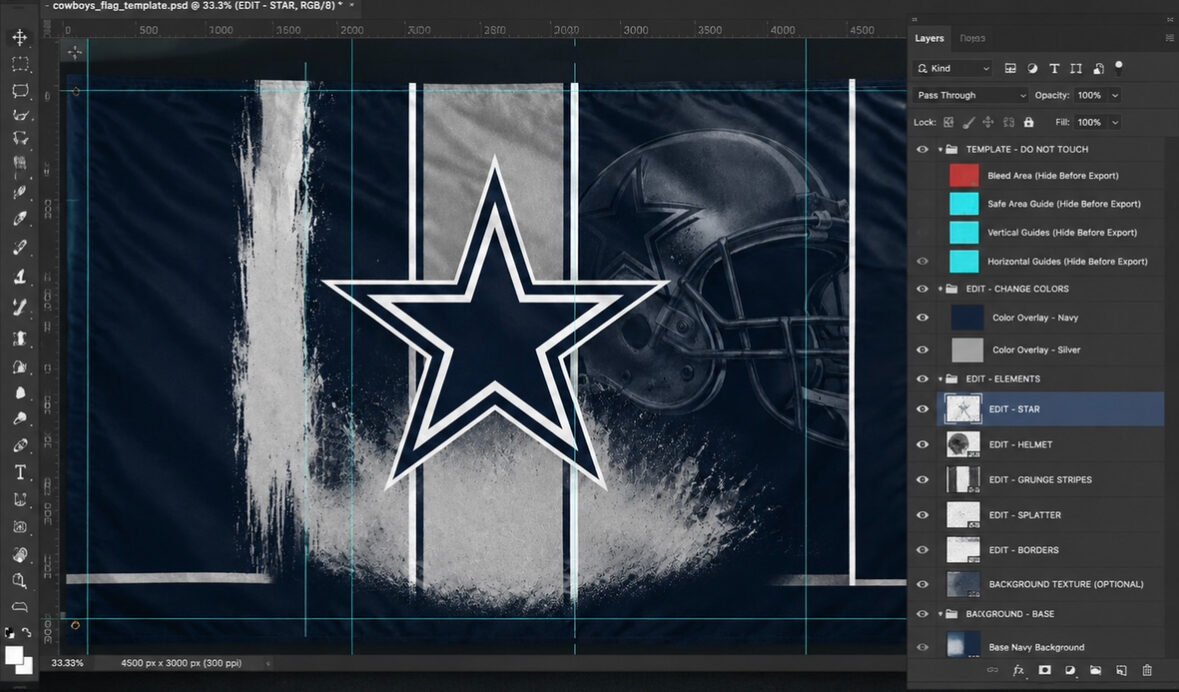The height and width of the screenshot is (692, 1179).
Task: Create a new layer
Action: pyautogui.click(x=1121, y=670)
